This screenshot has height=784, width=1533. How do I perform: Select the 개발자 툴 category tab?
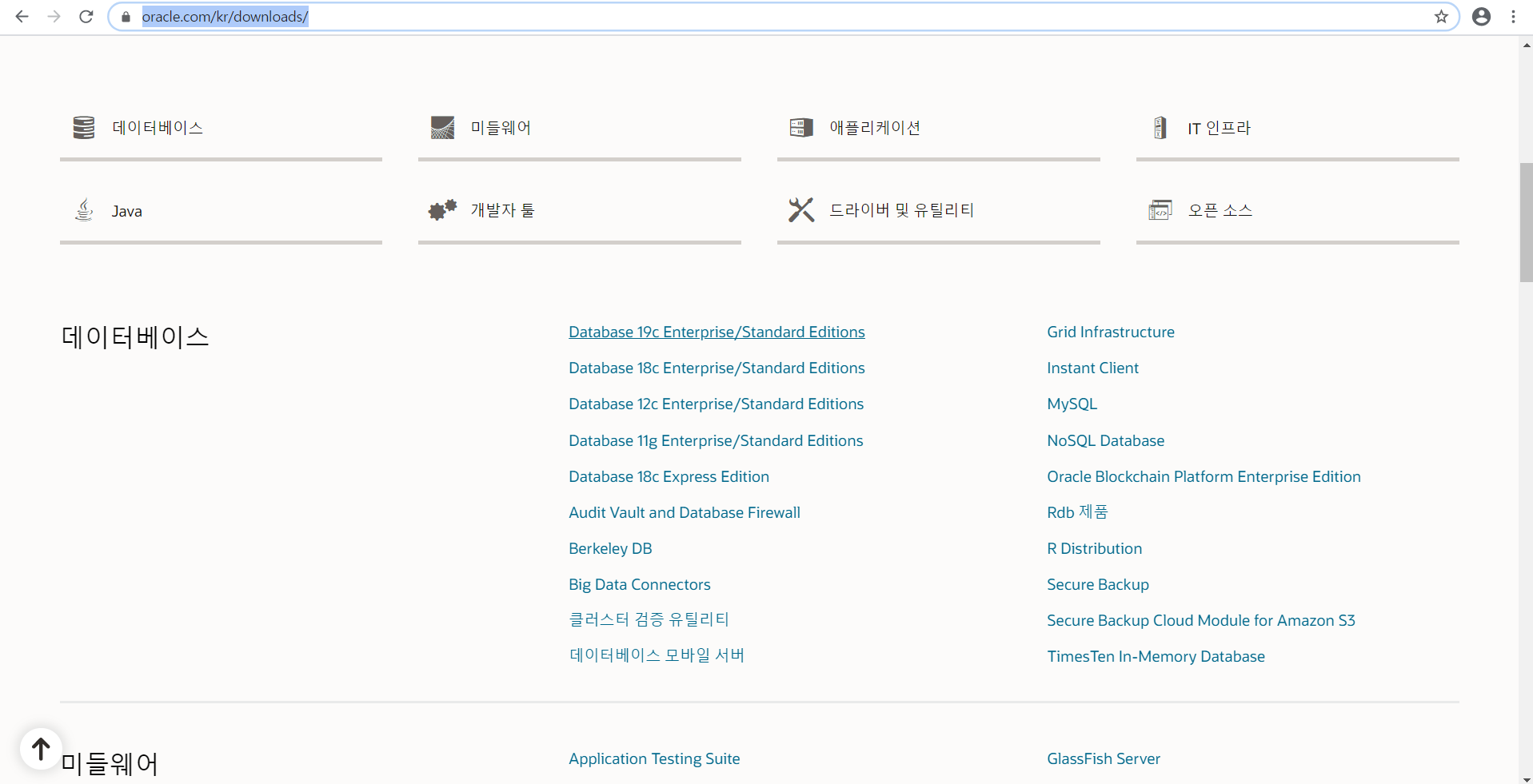point(580,211)
